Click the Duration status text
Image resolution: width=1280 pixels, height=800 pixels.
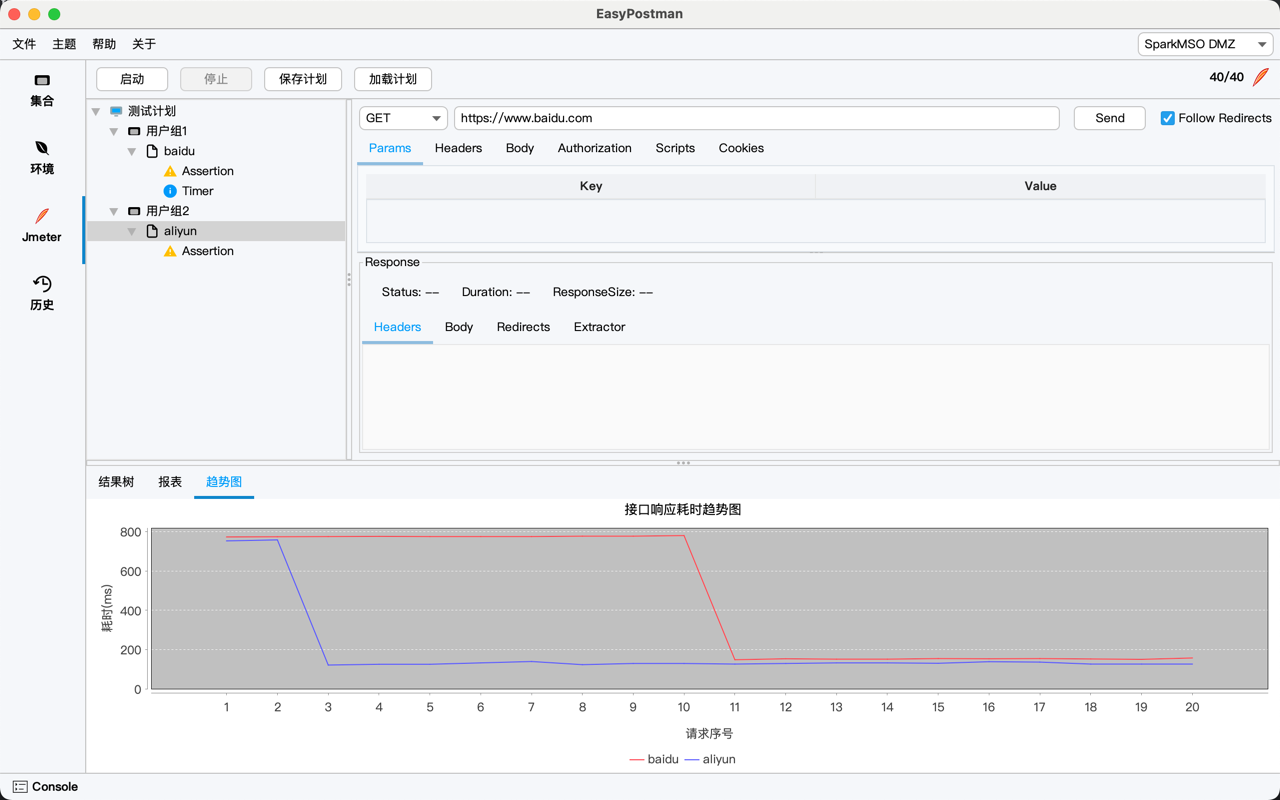pyautogui.click(x=496, y=292)
